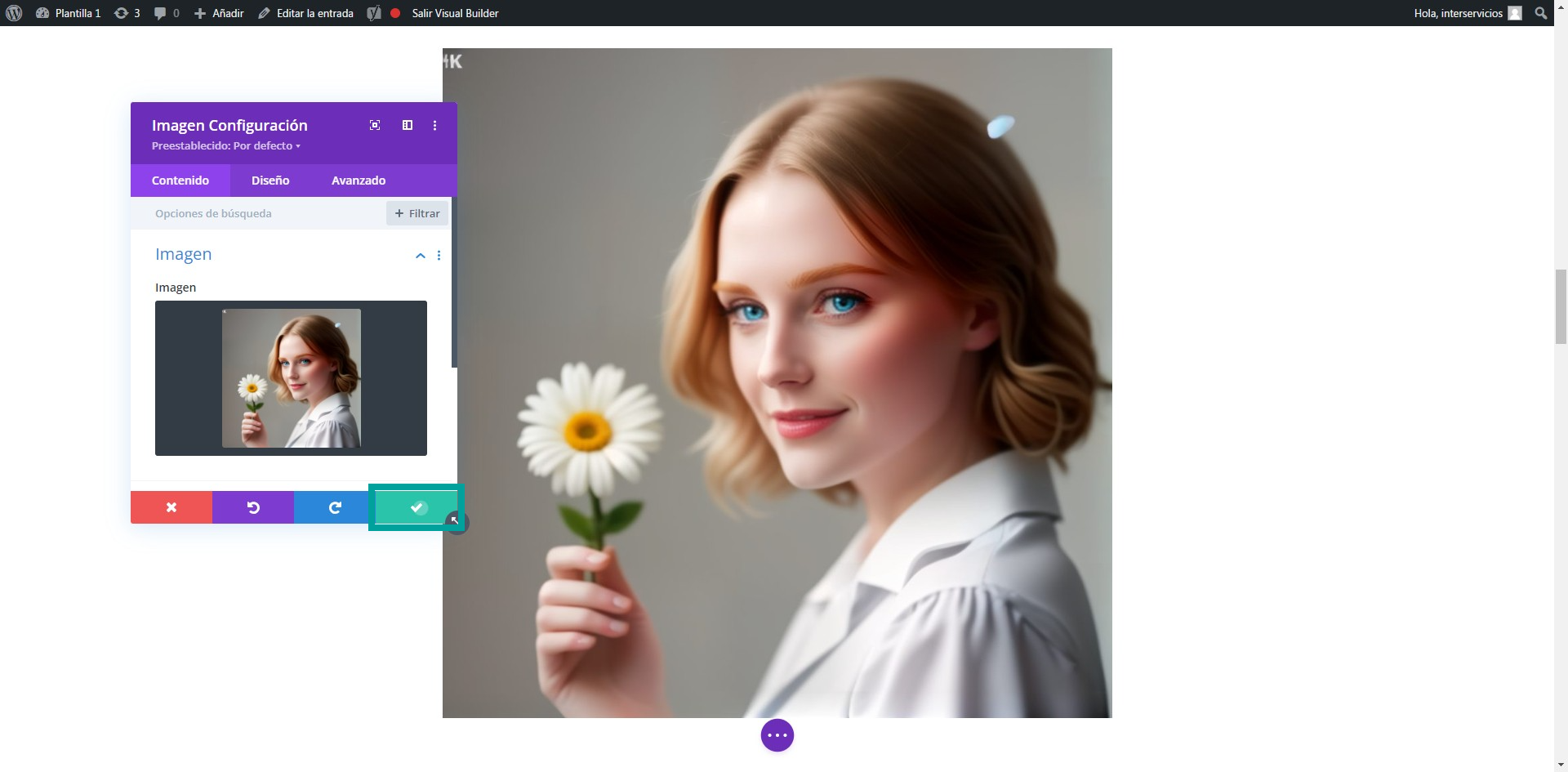Open the Plantilla 1 site menu
This screenshot has height=772, width=1568.
(69, 13)
